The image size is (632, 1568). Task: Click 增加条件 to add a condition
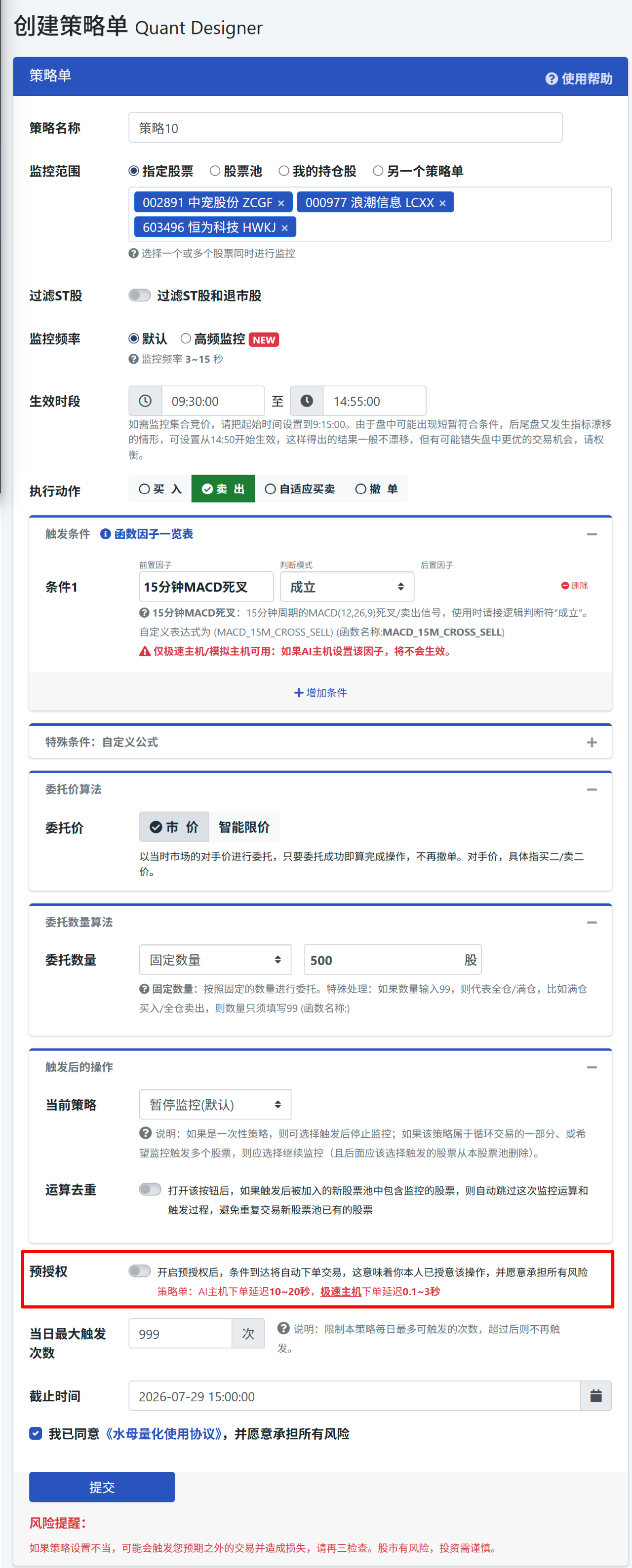[x=320, y=693]
